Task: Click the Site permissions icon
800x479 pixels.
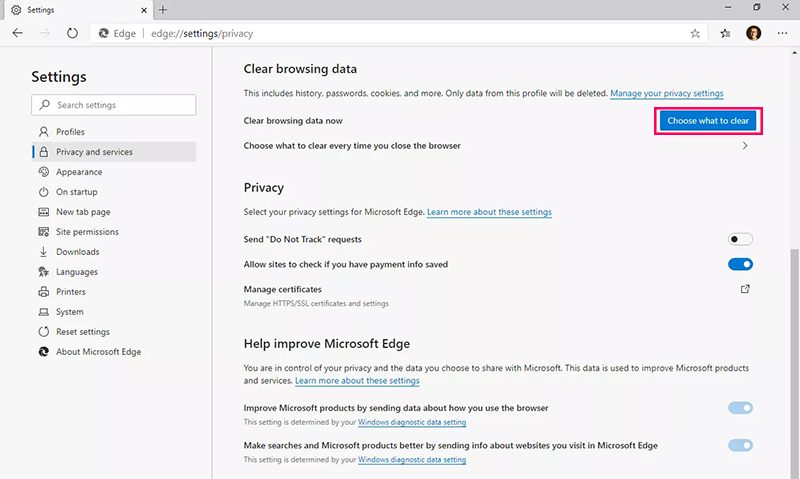Action: point(44,232)
